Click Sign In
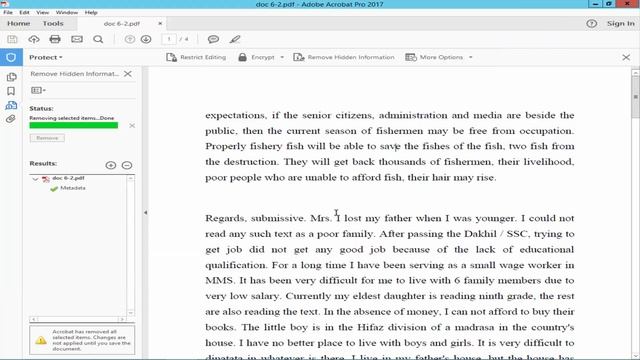 pos(620,24)
